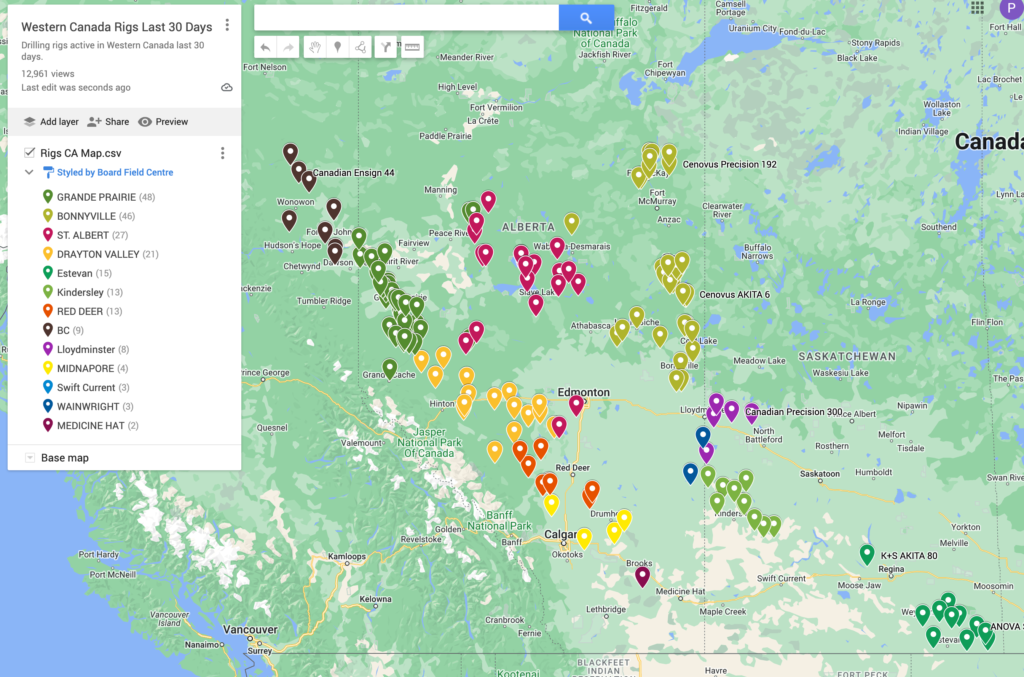Select the add marker tool
The image size is (1024, 677).
338,47
